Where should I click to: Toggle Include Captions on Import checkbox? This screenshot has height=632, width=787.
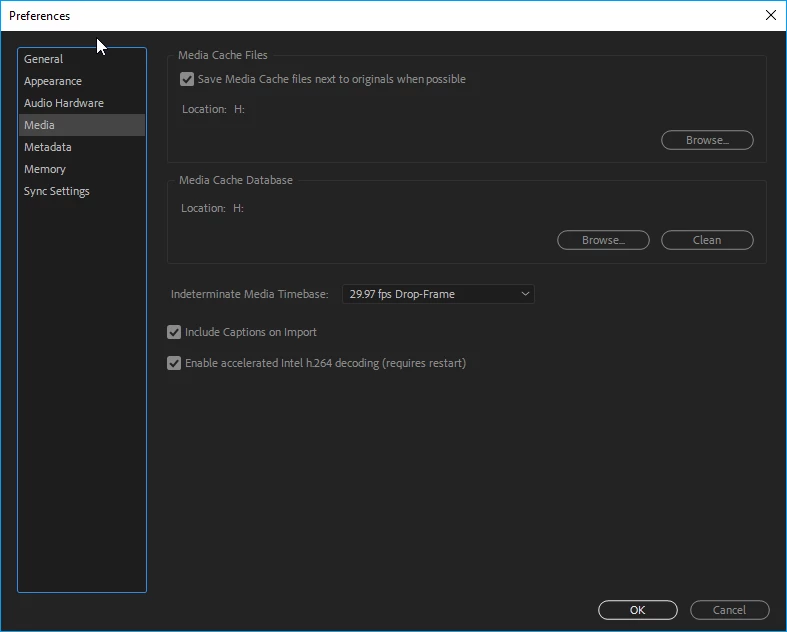coord(174,332)
